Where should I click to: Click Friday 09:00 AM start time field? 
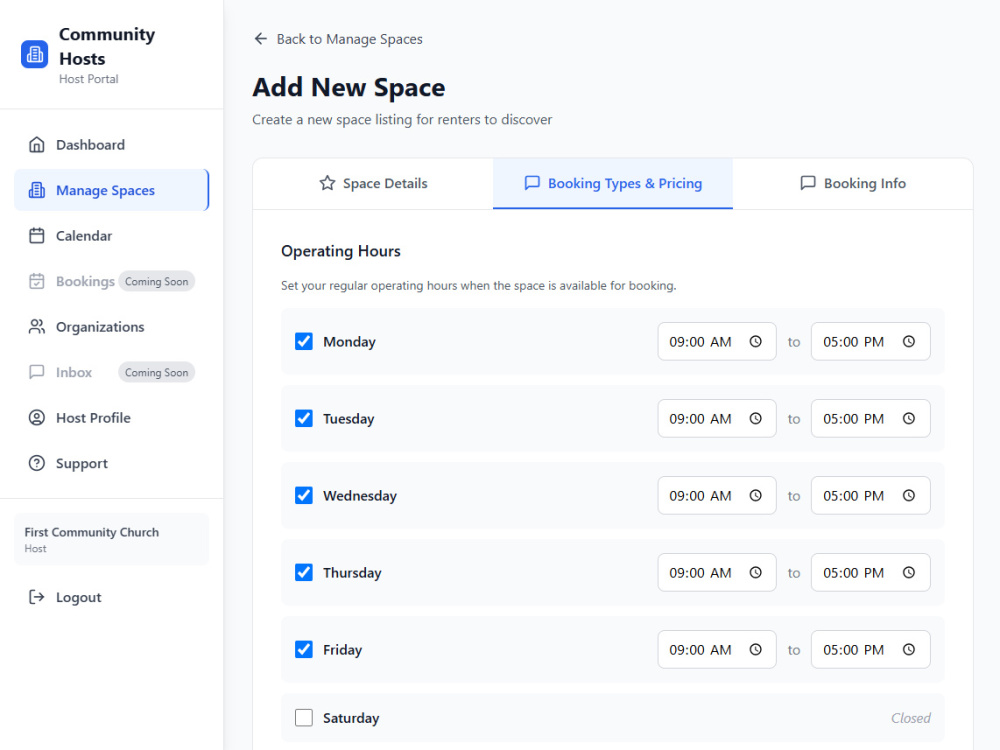(x=717, y=649)
